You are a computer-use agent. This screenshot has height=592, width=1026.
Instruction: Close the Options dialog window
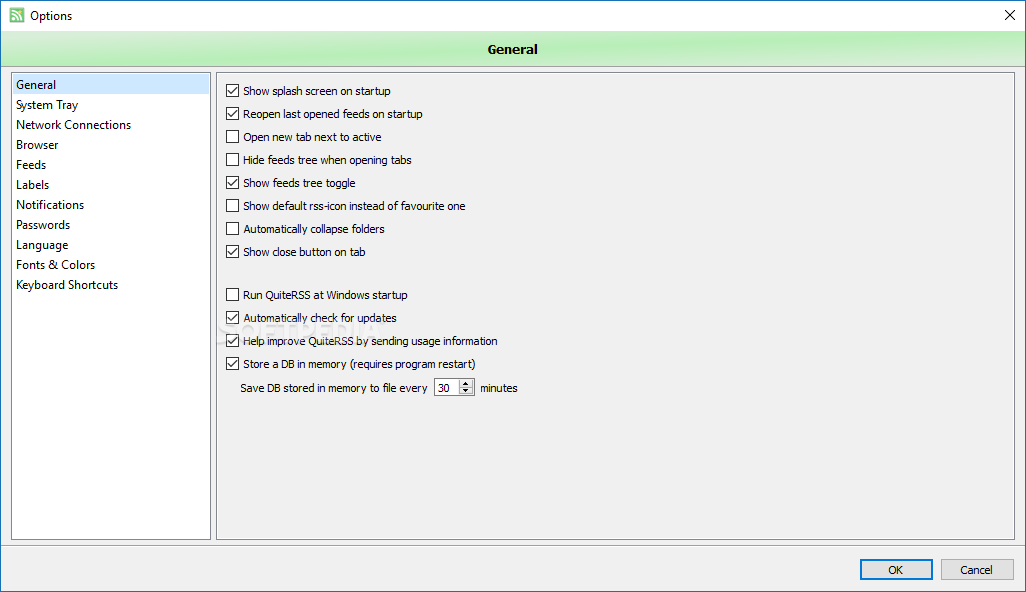1010,15
